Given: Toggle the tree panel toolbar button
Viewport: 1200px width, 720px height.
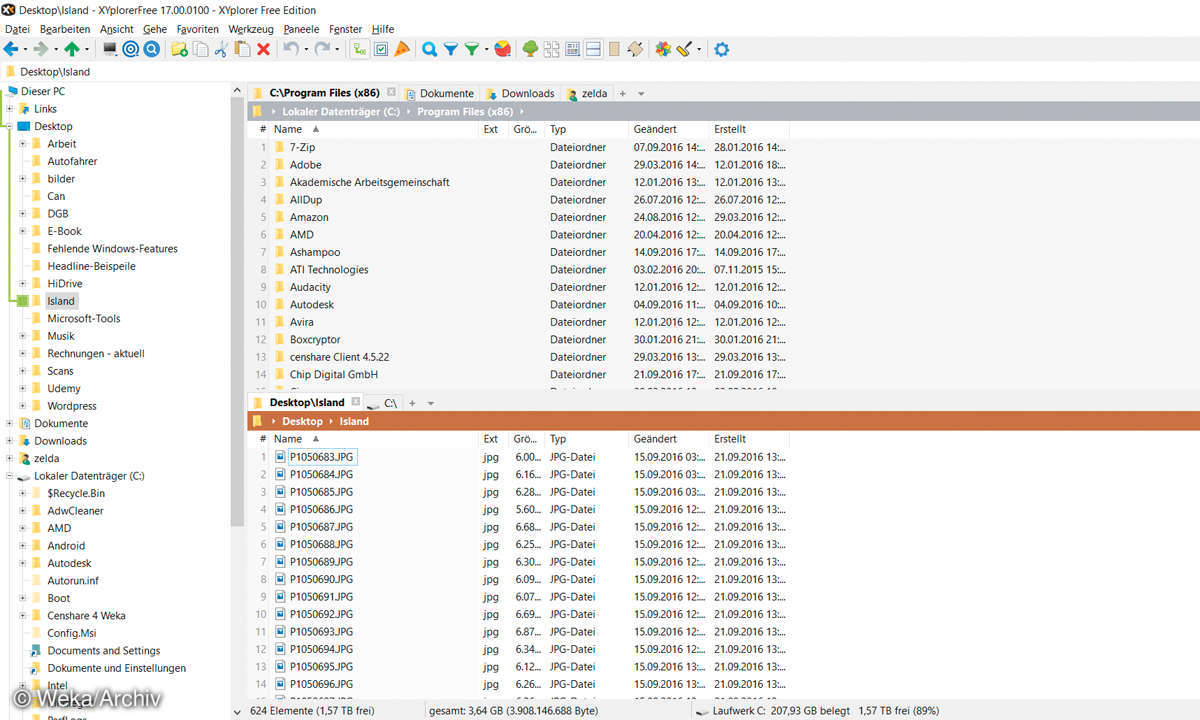Looking at the screenshot, I should 360,49.
